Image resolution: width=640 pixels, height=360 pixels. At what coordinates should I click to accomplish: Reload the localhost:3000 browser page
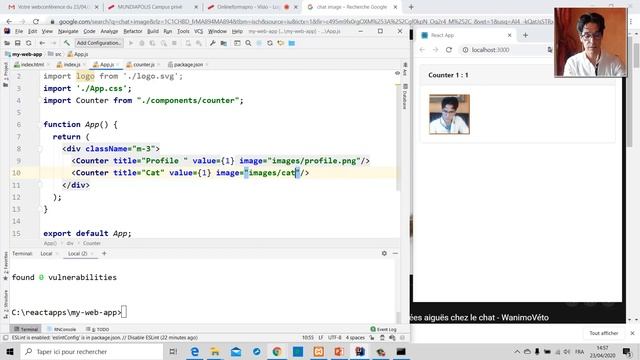(449, 50)
